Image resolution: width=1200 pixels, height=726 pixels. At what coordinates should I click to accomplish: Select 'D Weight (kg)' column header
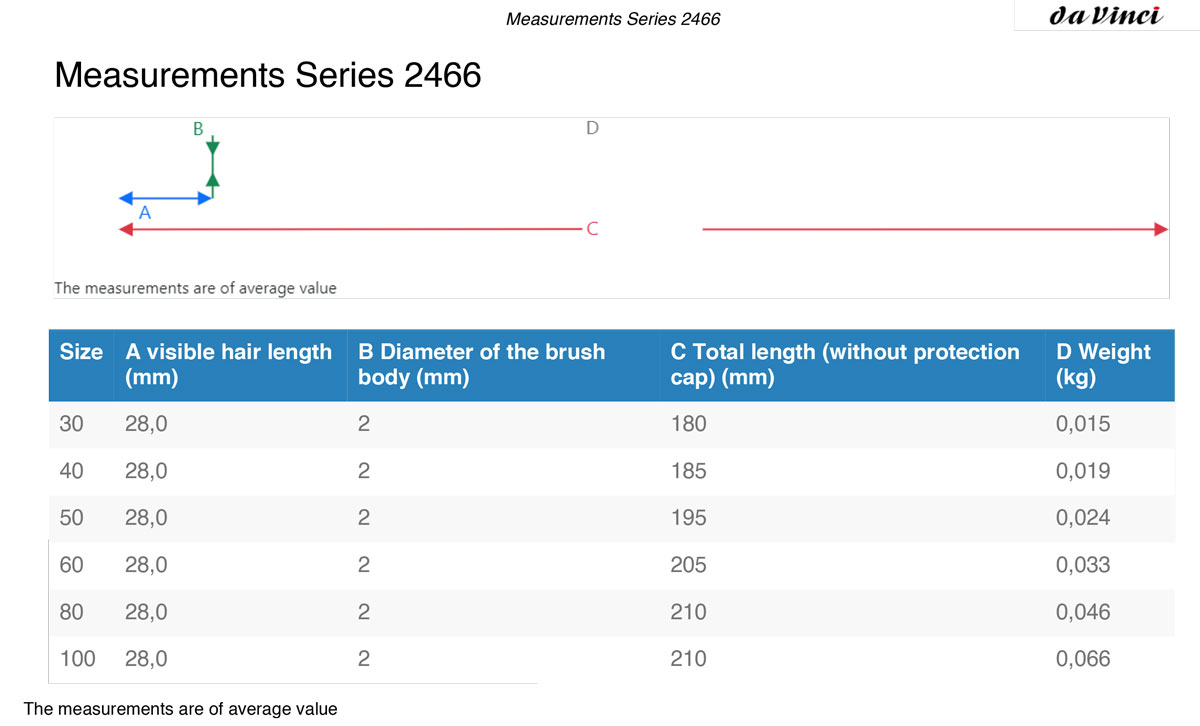coord(1103,365)
